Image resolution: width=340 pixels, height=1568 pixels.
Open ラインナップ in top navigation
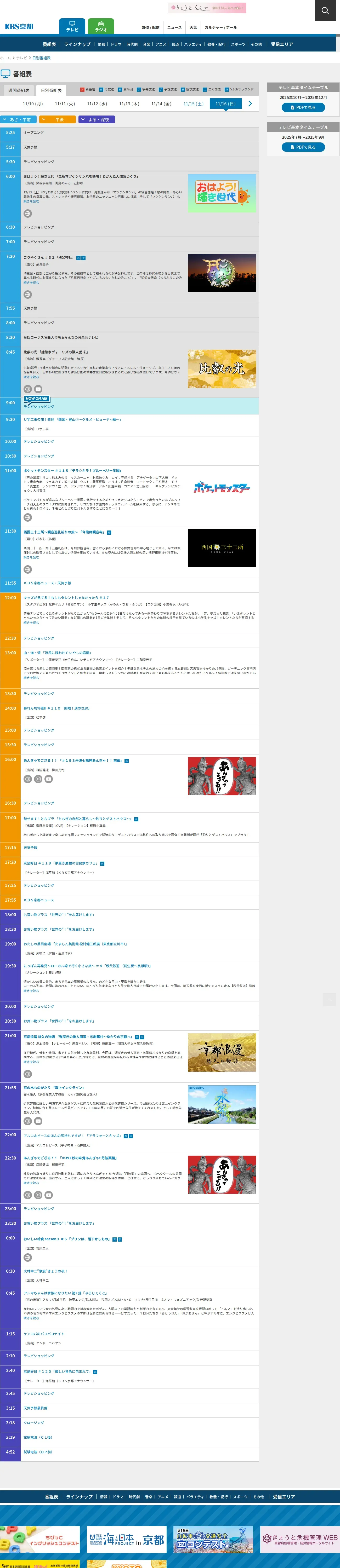(x=77, y=44)
